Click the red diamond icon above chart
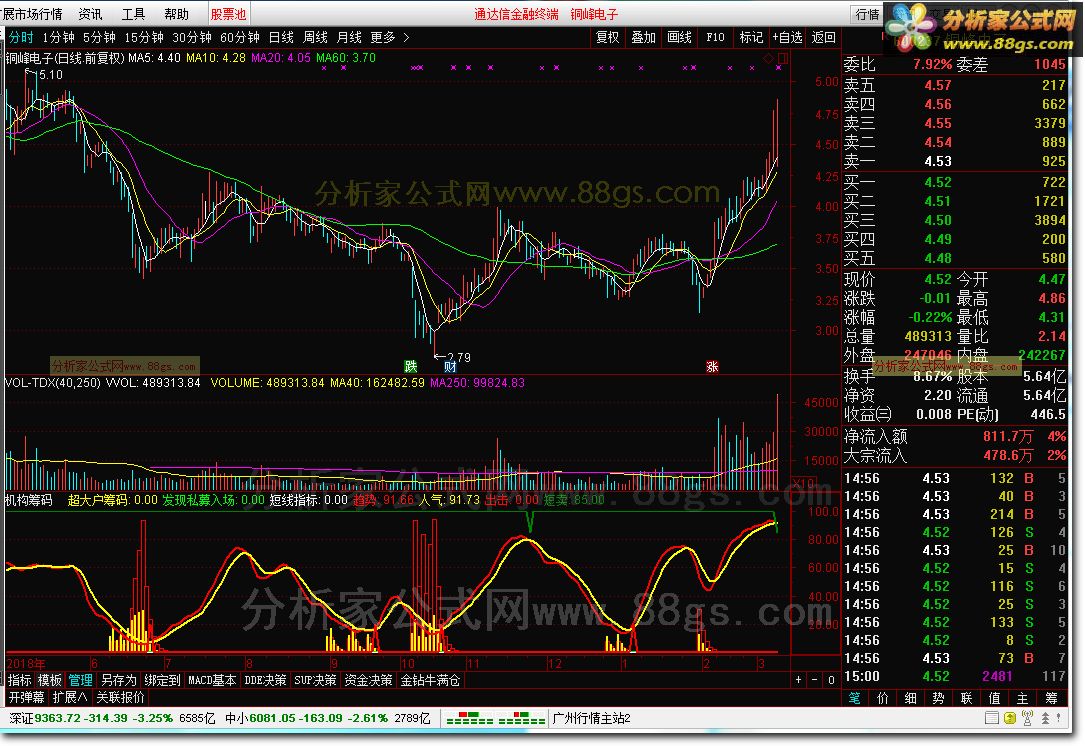The width and height of the screenshot is (1085, 746). click(768, 59)
